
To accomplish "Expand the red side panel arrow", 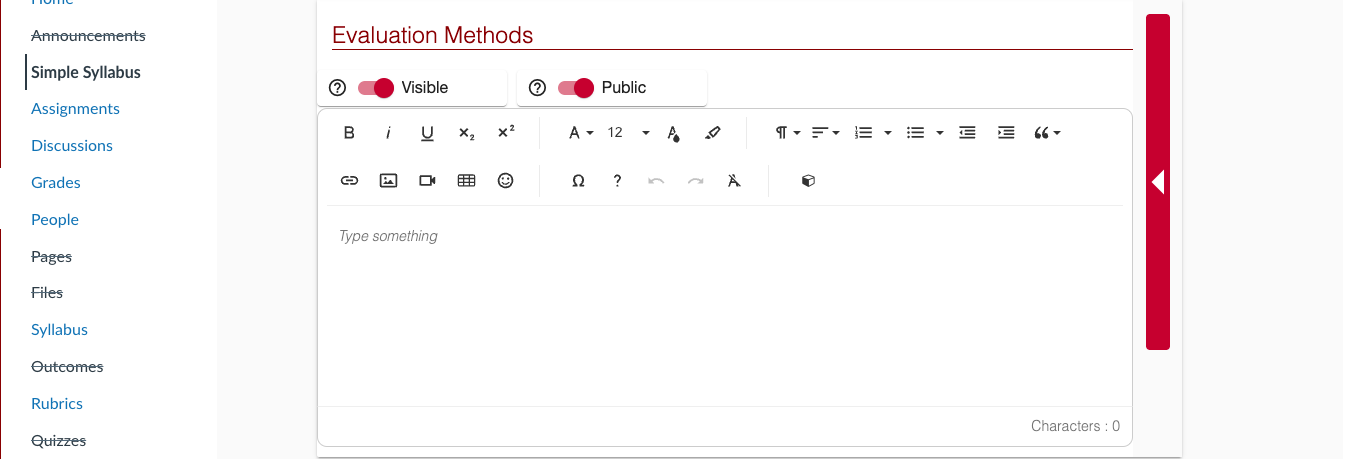I will click(1158, 182).
